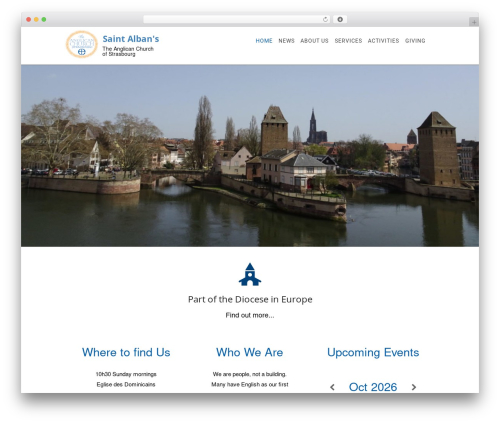
Task: Click the browser download icon button
Action: 340,20
